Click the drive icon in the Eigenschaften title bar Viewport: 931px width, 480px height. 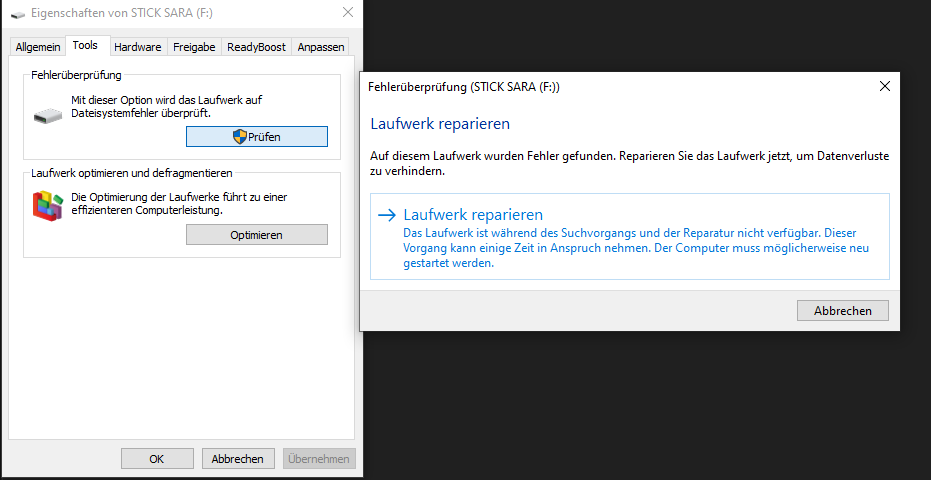click(x=18, y=13)
